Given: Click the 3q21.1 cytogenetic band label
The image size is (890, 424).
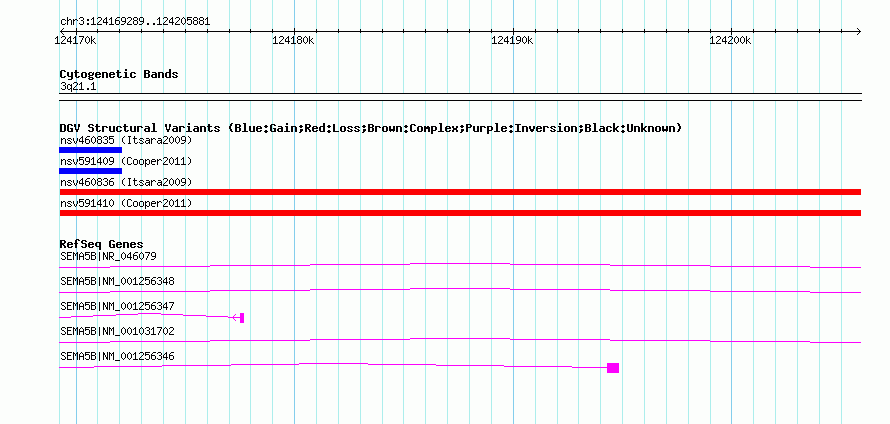Looking at the screenshot, I should (78, 86).
